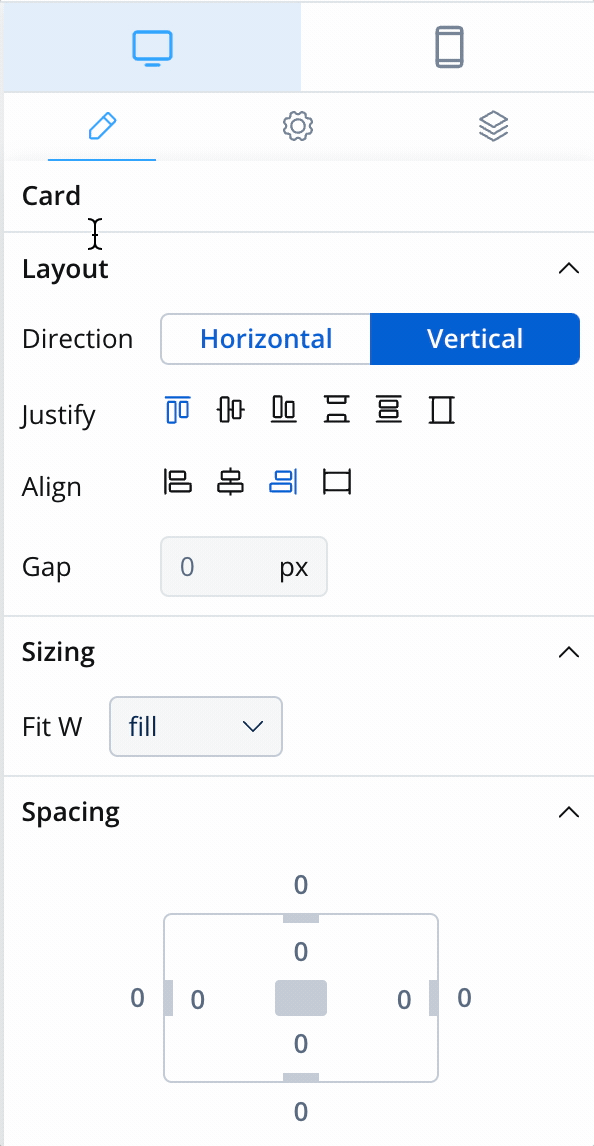The width and height of the screenshot is (594, 1146).
Task: Select align stretch icon
Action: [337, 482]
